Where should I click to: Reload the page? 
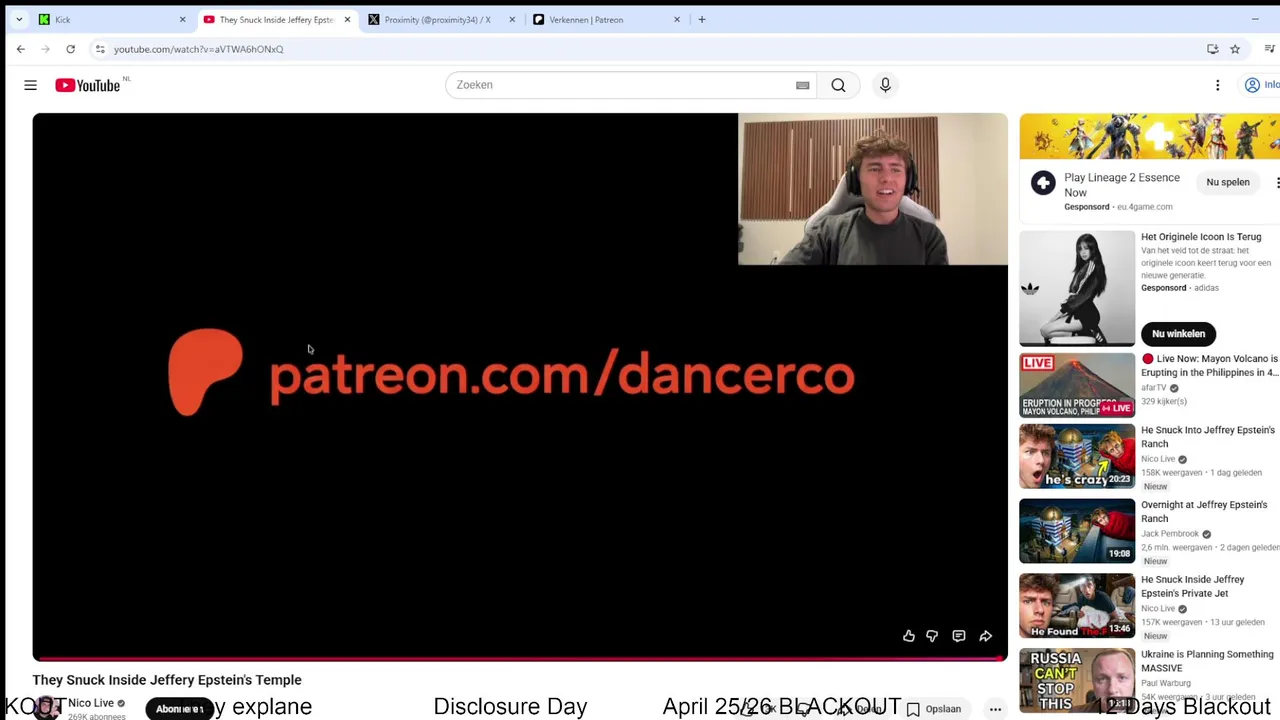(70, 49)
